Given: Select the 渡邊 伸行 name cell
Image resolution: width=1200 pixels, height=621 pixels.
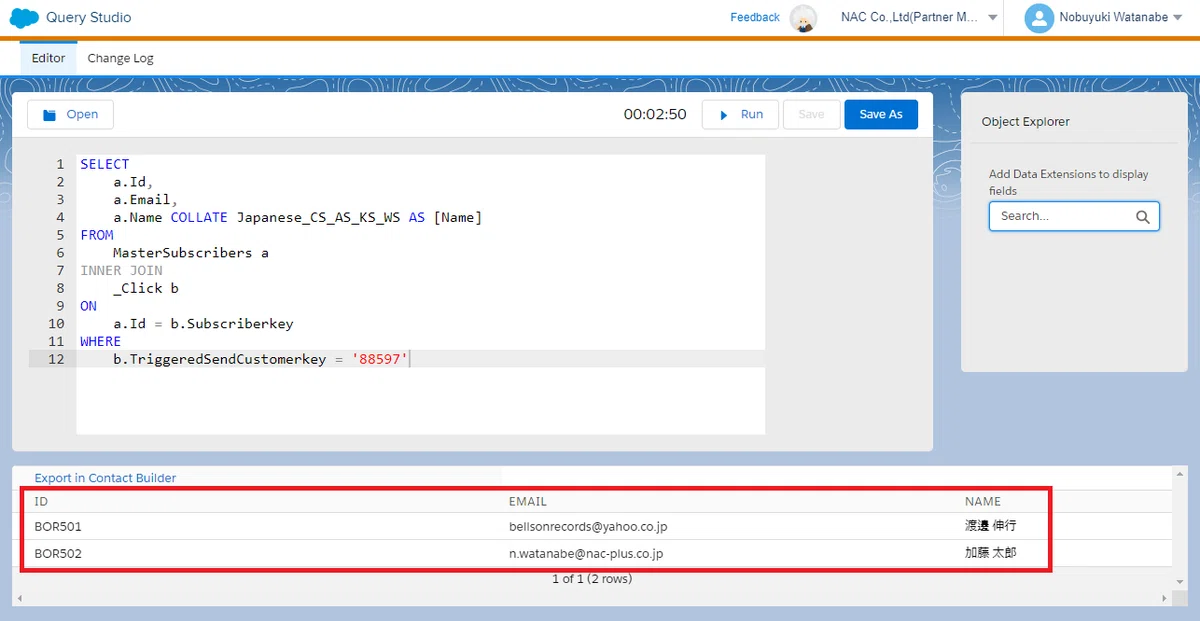Looking at the screenshot, I should 991,525.
